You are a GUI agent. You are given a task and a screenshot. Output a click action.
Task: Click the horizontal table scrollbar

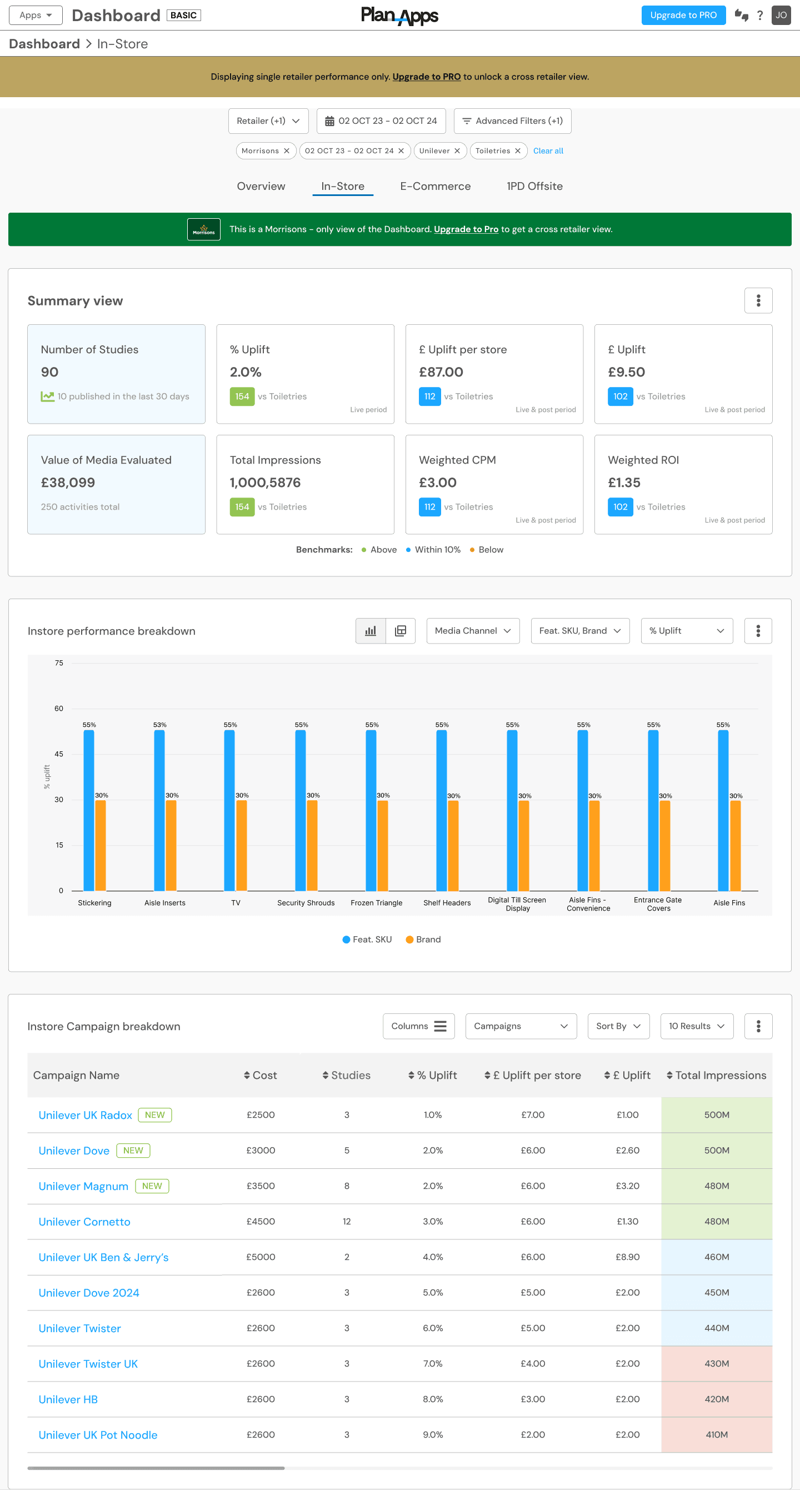pyautogui.click(x=156, y=1468)
